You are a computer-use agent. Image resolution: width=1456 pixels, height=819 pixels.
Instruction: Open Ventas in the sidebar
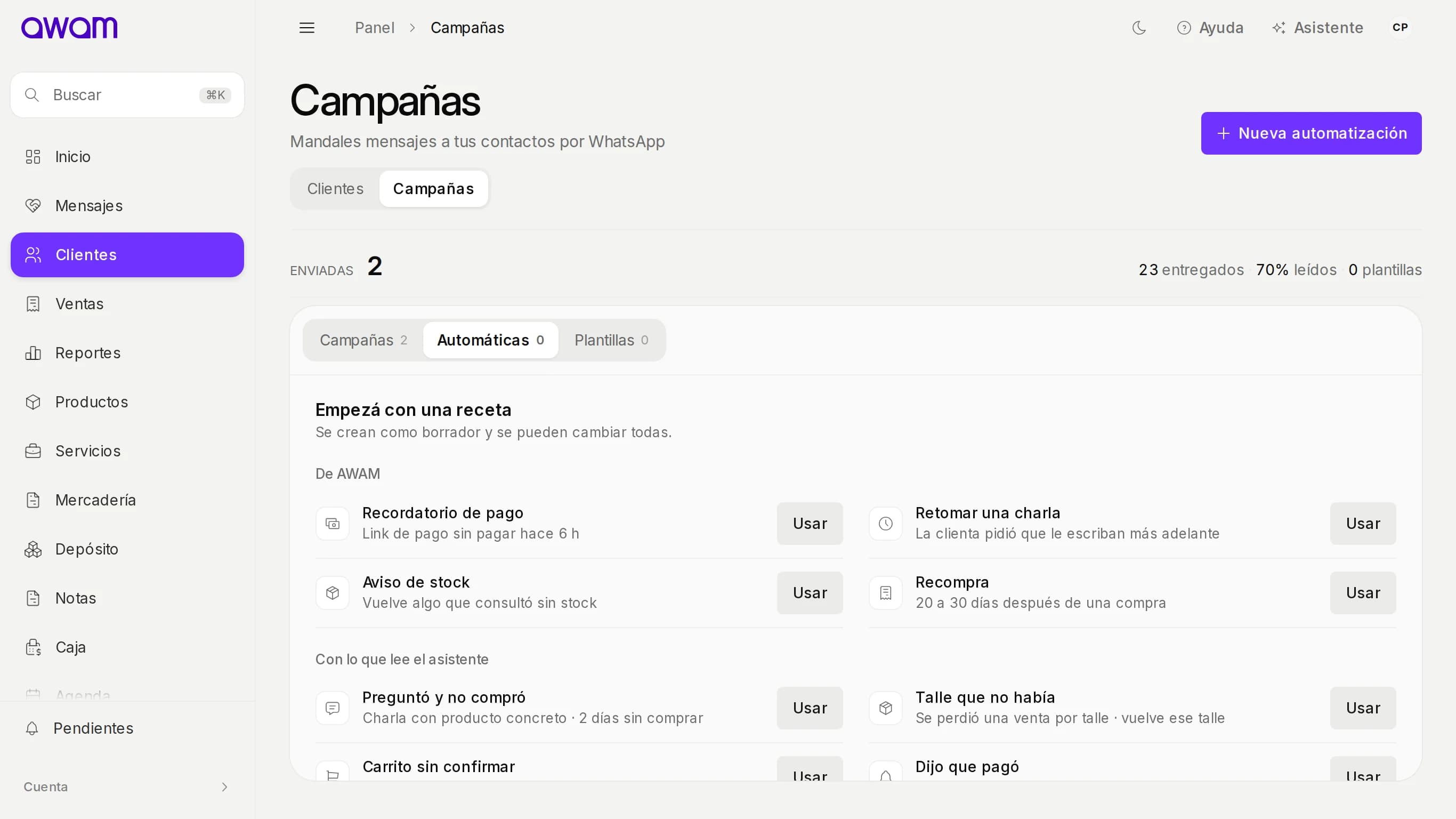127,304
